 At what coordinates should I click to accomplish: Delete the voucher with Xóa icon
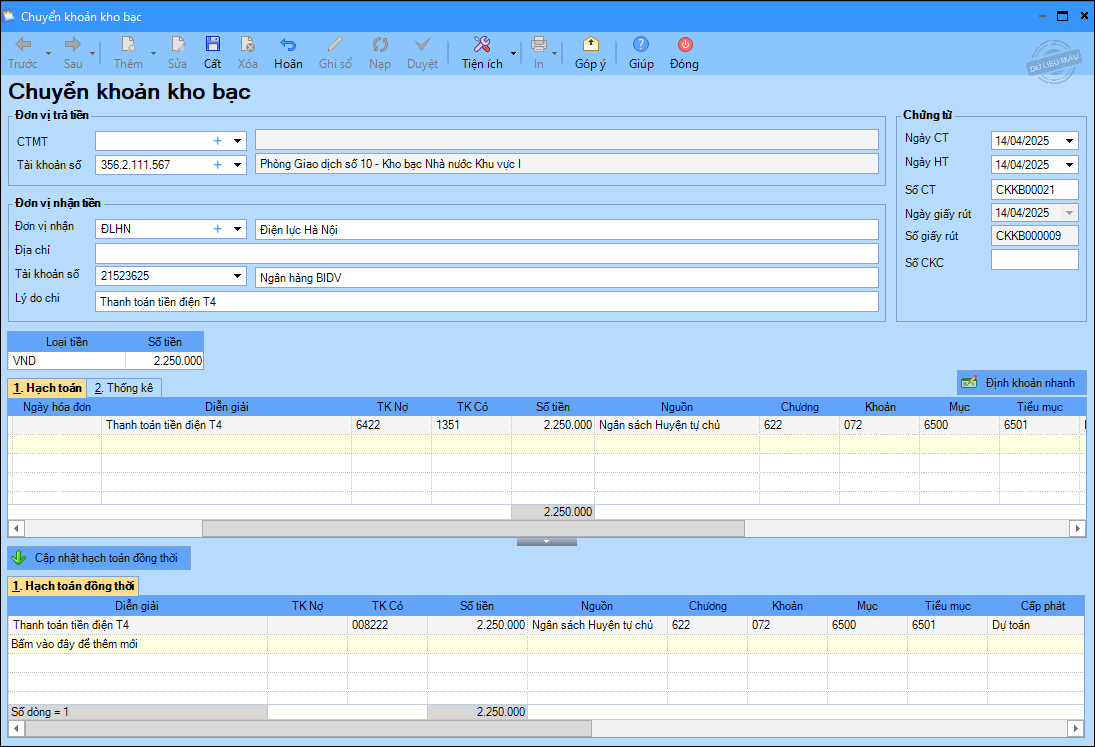tap(247, 45)
